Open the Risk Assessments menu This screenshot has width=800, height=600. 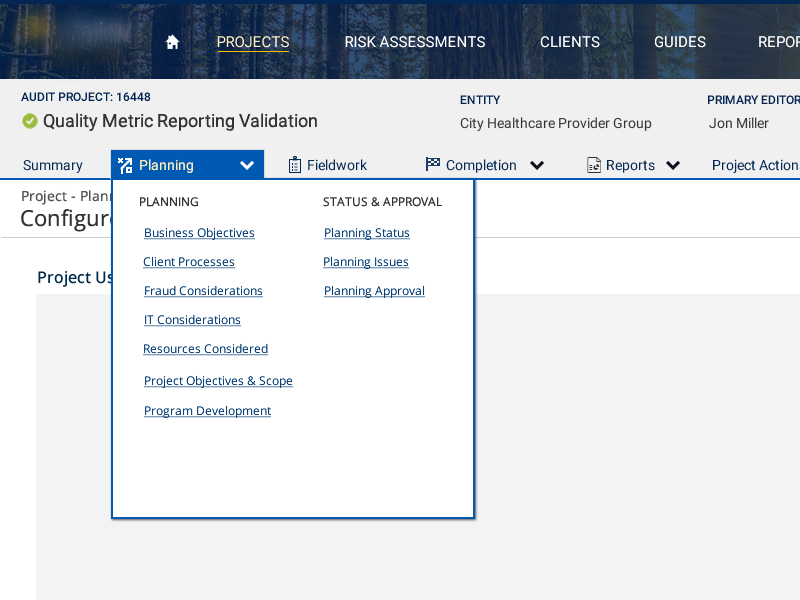415,42
